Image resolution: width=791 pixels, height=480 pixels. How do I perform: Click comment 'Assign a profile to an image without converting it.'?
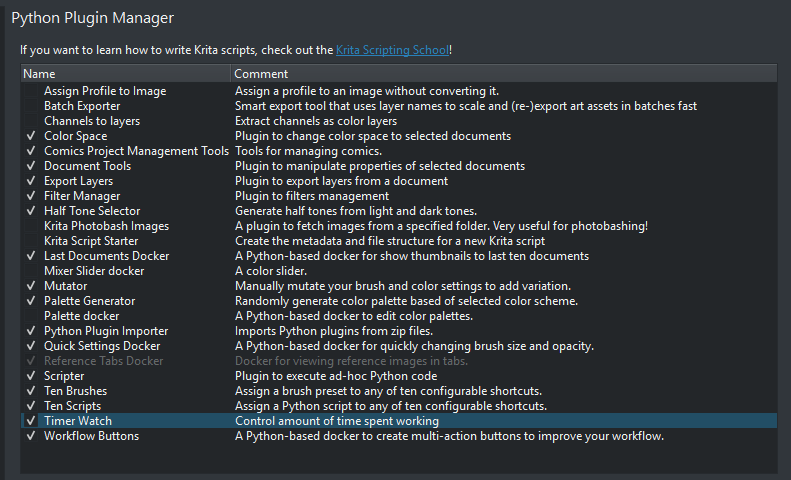tap(367, 91)
